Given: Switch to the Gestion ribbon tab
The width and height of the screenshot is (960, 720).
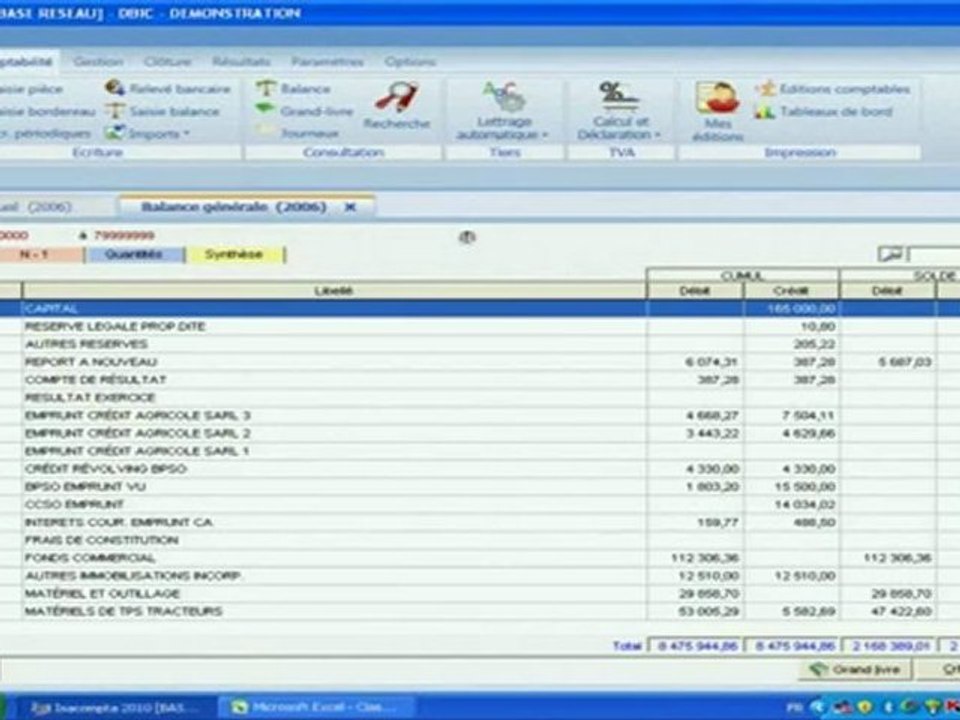Looking at the screenshot, I should coord(98,61).
